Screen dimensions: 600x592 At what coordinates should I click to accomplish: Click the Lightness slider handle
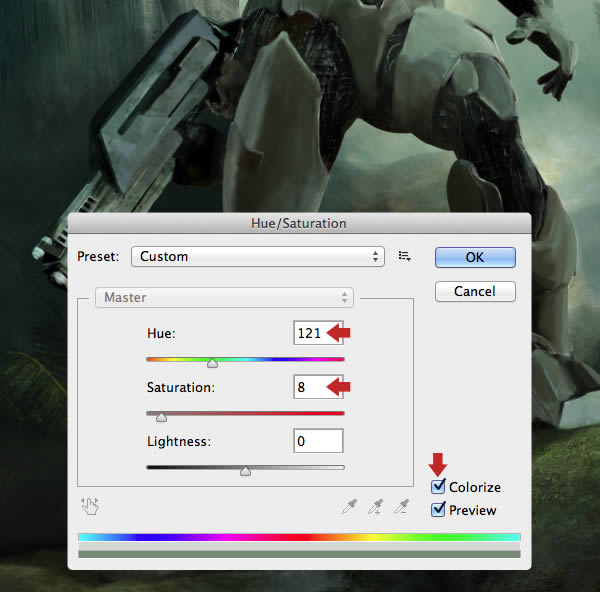[x=245, y=471]
